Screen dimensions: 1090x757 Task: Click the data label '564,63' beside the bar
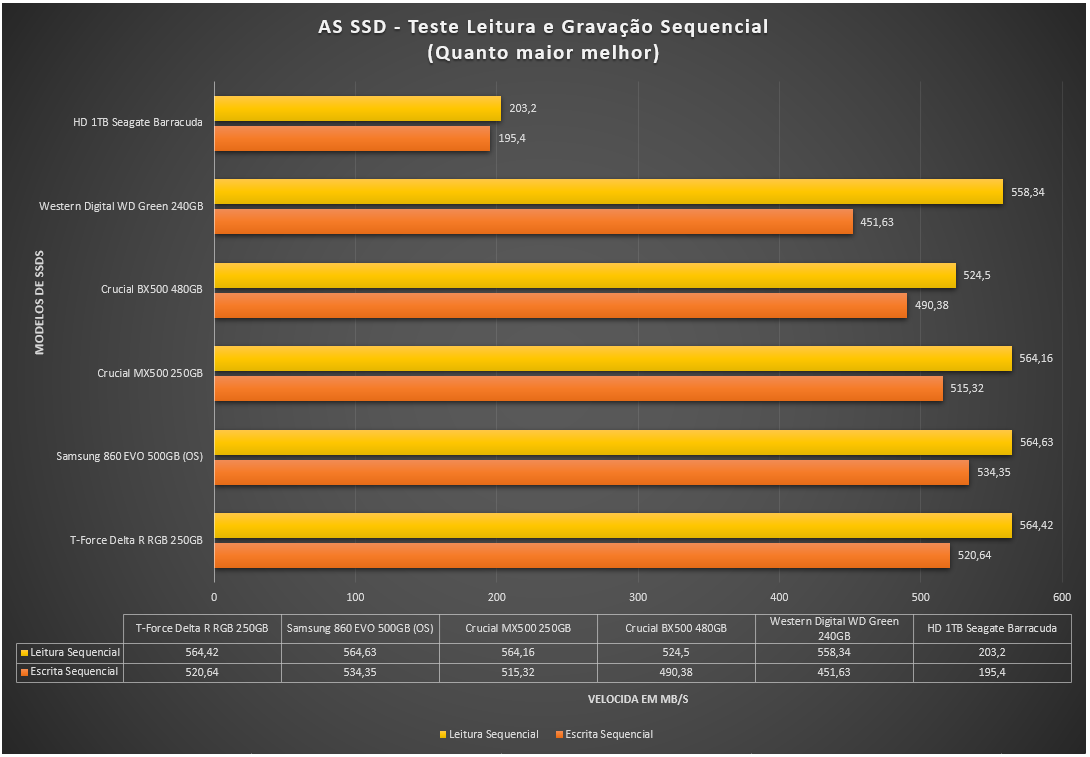click(1036, 442)
